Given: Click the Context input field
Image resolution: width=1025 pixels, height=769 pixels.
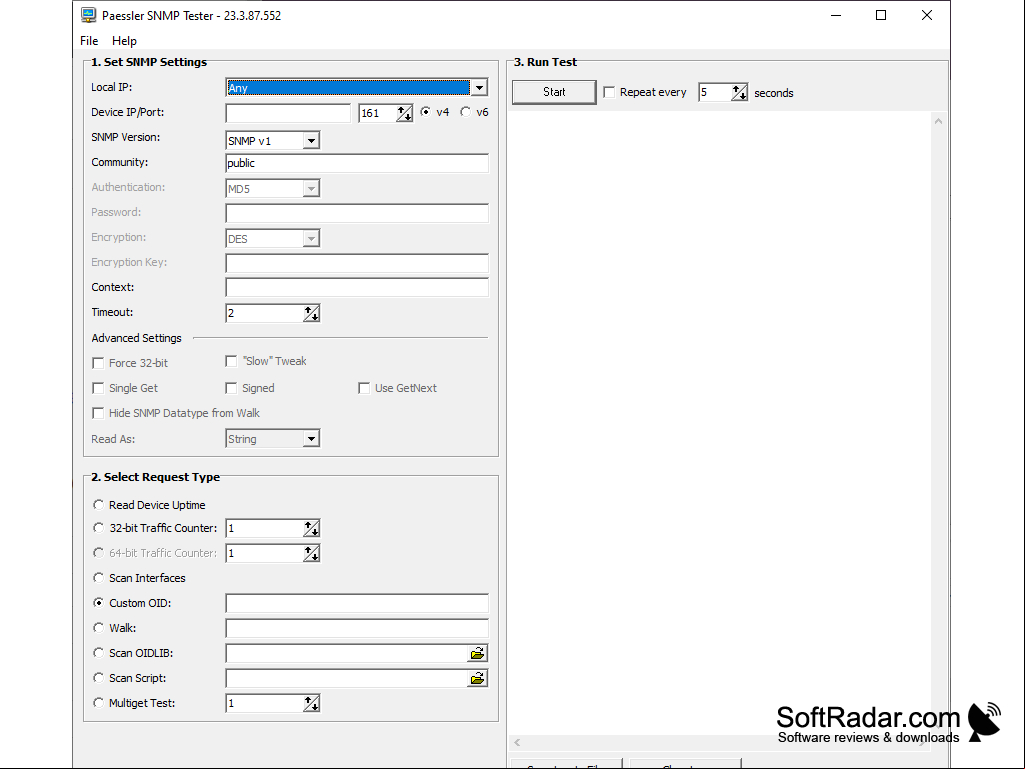Looking at the screenshot, I should point(357,287).
